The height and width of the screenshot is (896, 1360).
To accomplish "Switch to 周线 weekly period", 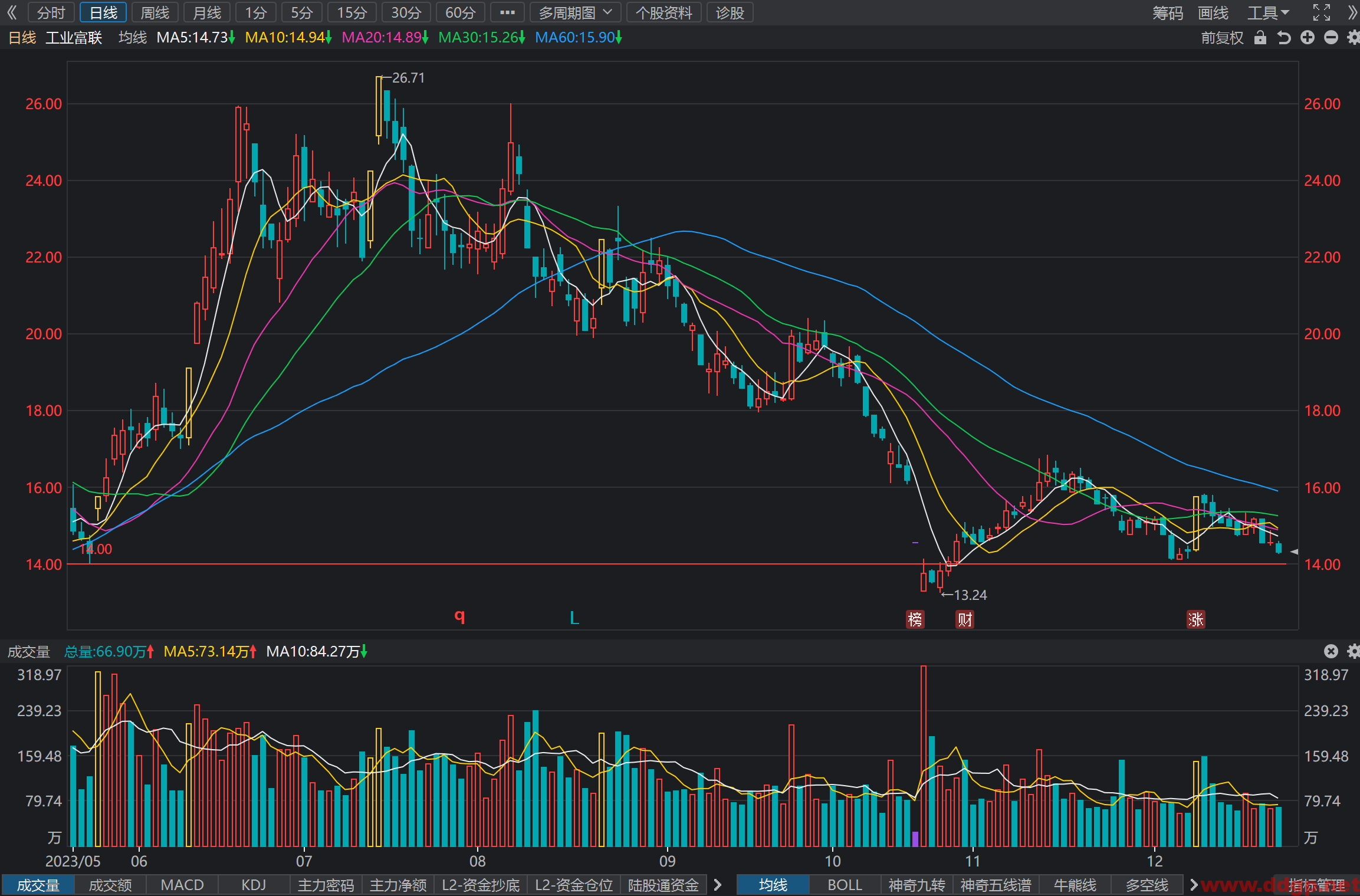I will (155, 12).
